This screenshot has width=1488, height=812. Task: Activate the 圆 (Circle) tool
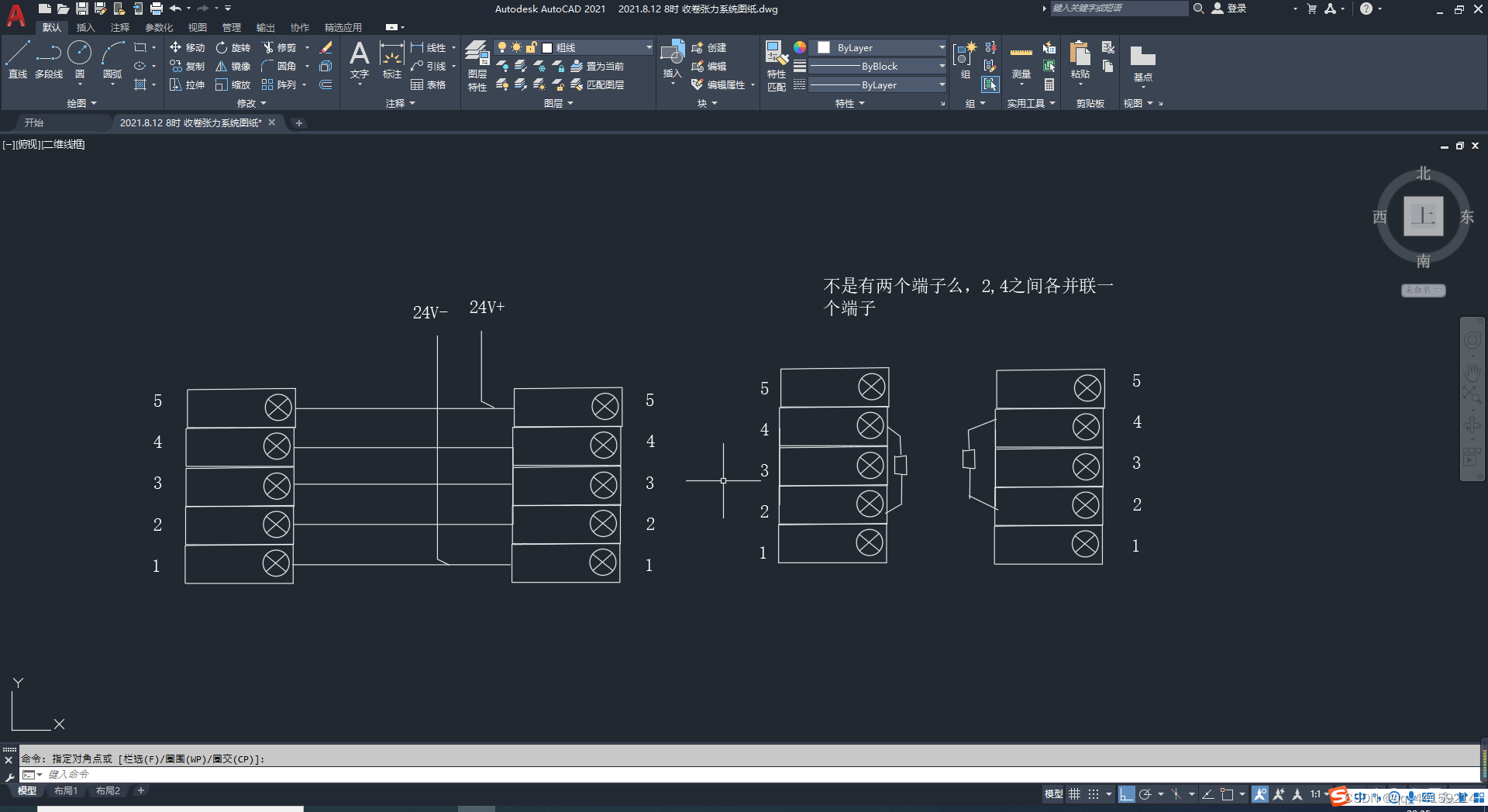(79, 53)
